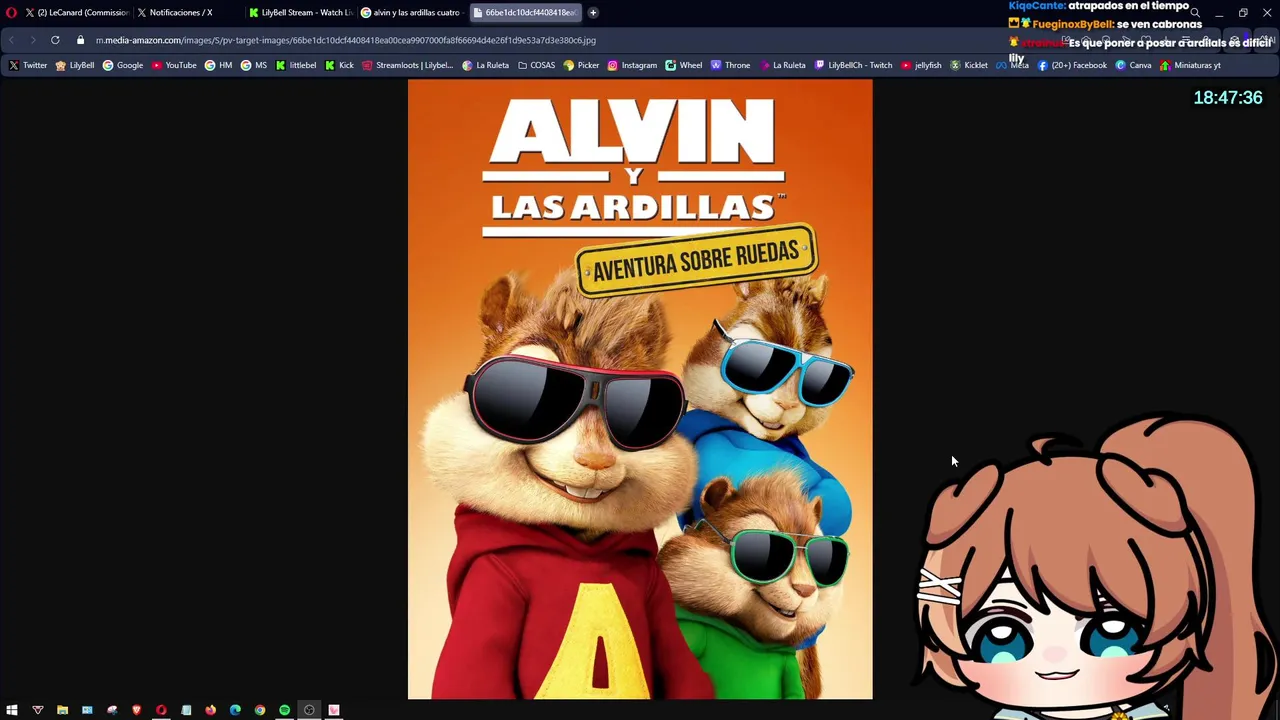Screen dimensions: 1280x720
Task: Open Firefox from the taskbar
Action: [x=211, y=710]
